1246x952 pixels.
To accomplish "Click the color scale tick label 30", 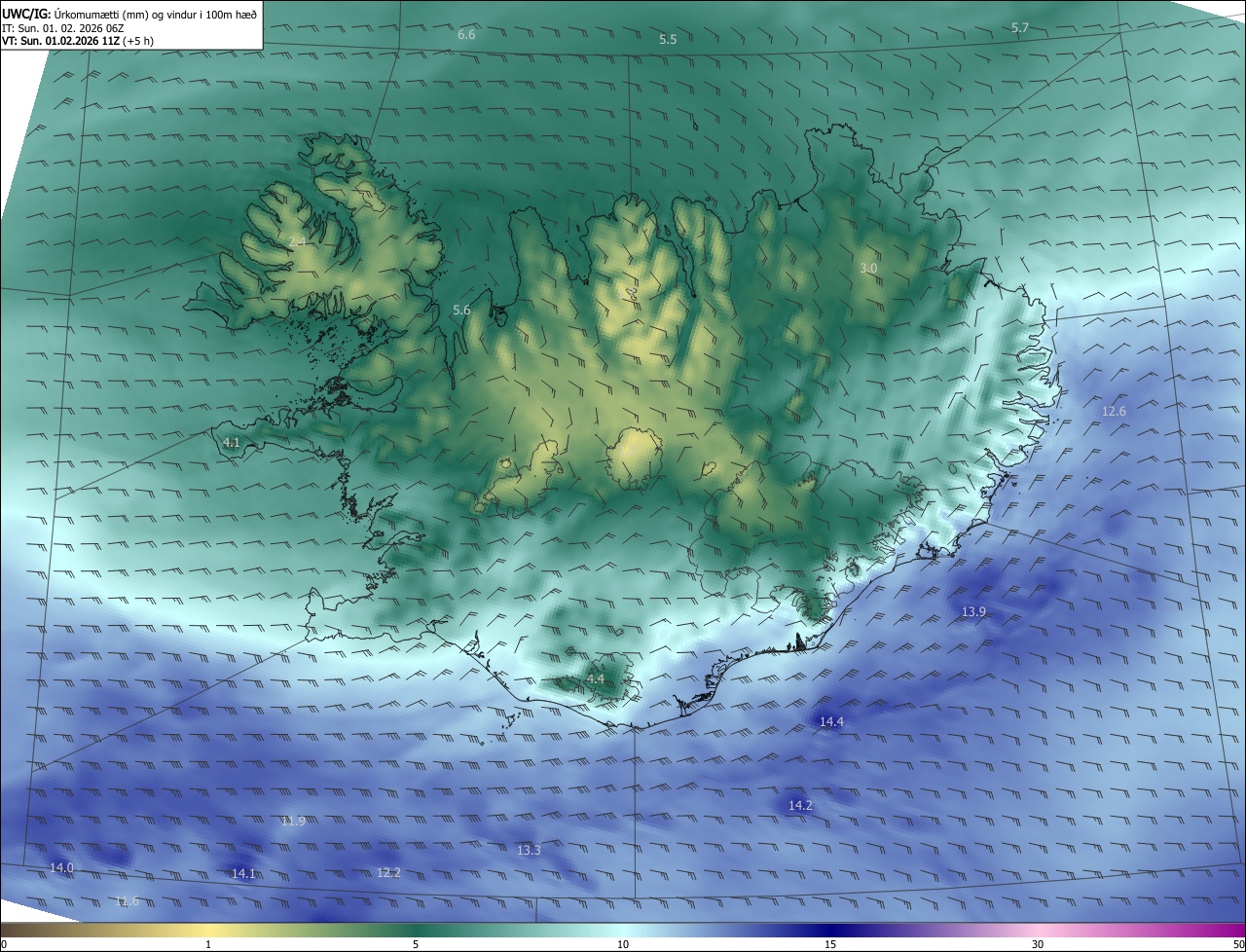I will pyautogui.click(x=1038, y=944).
